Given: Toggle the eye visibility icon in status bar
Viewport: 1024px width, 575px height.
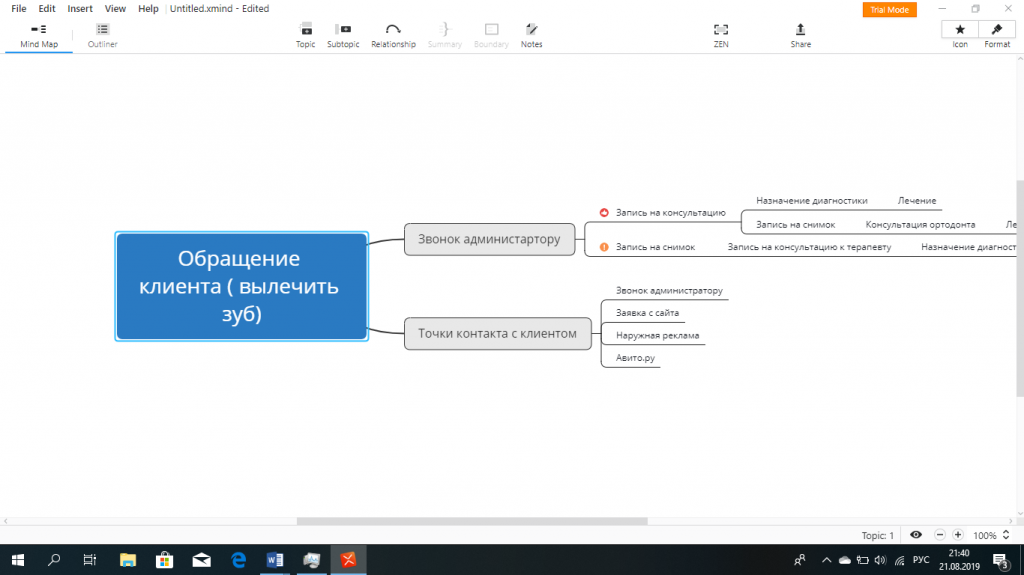Looking at the screenshot, I should (916, 535).
